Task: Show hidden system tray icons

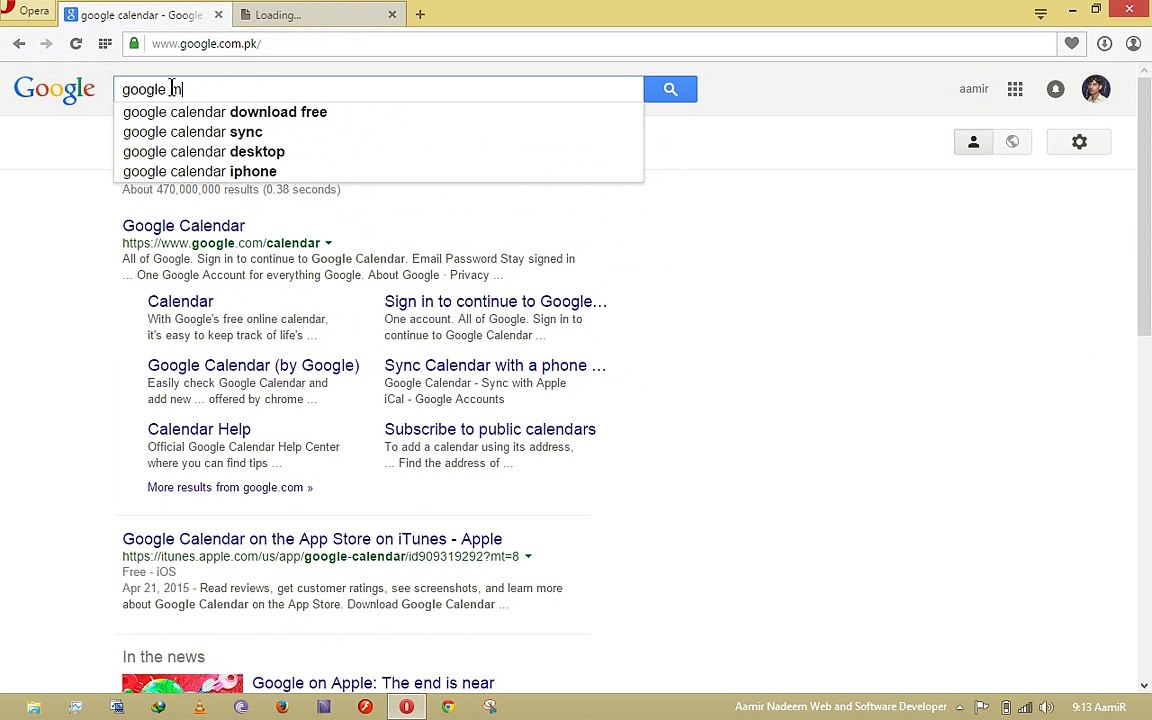Action: click(960, 708)
